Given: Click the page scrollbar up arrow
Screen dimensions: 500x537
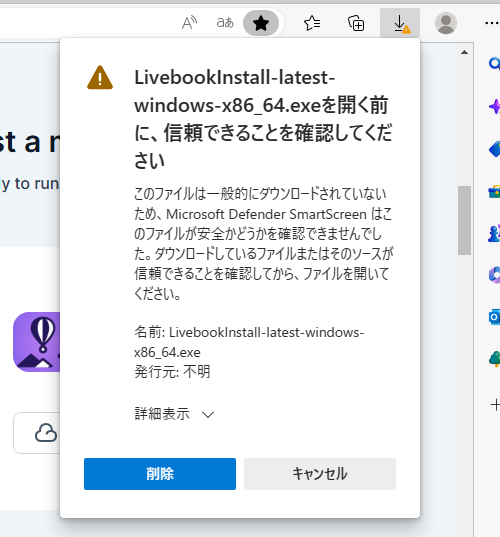Looking at the screenshot, I should 464,52.
